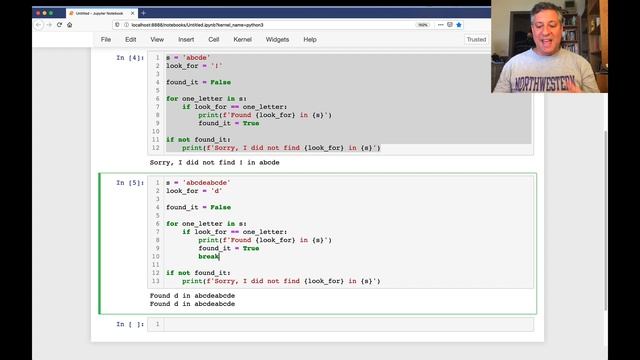Go back with the browser back arrow
Image resolution: width=640 pixels, height=360 pixels.
39,25
